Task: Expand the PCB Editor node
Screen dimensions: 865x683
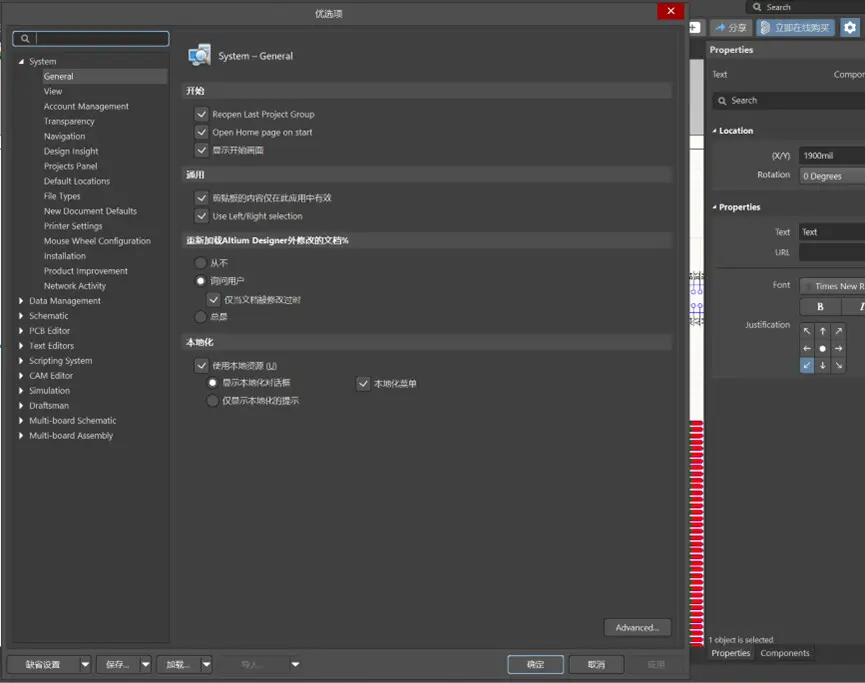Action: coord(21,330)
